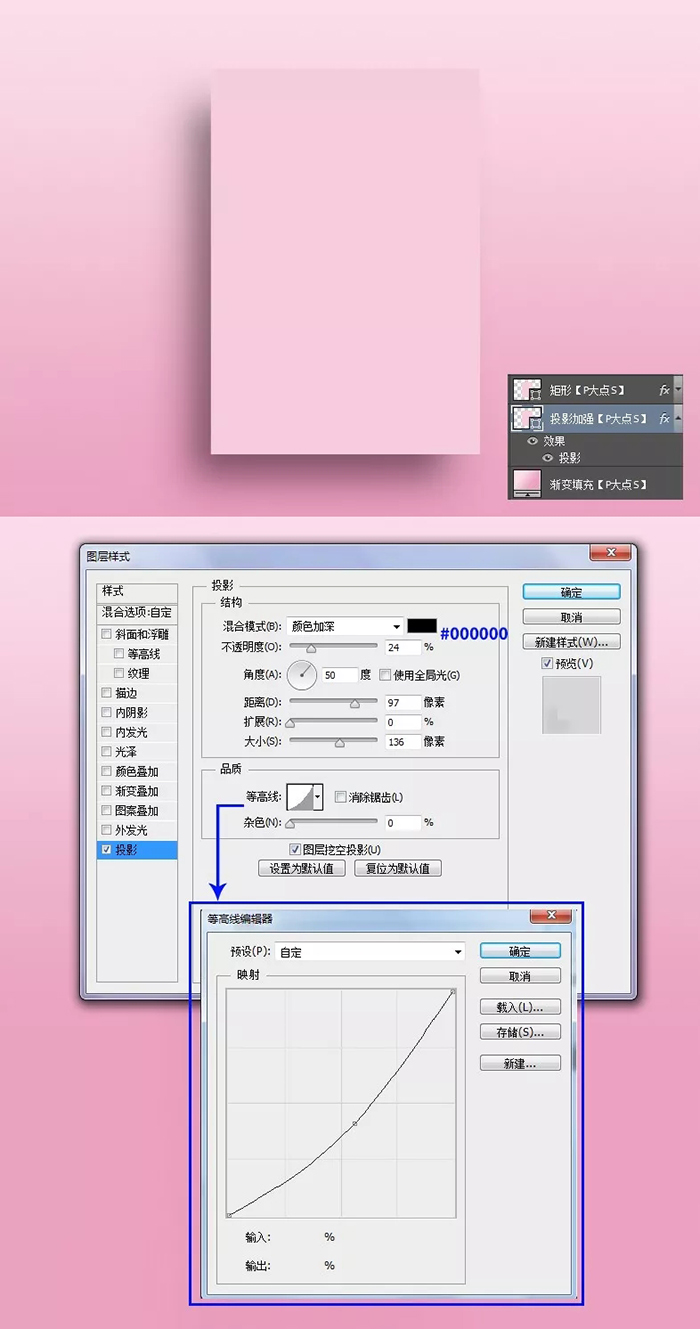700x1329 pixels.
Task: Click the 载入(L)... button
Action: [x=520, y=1007]
